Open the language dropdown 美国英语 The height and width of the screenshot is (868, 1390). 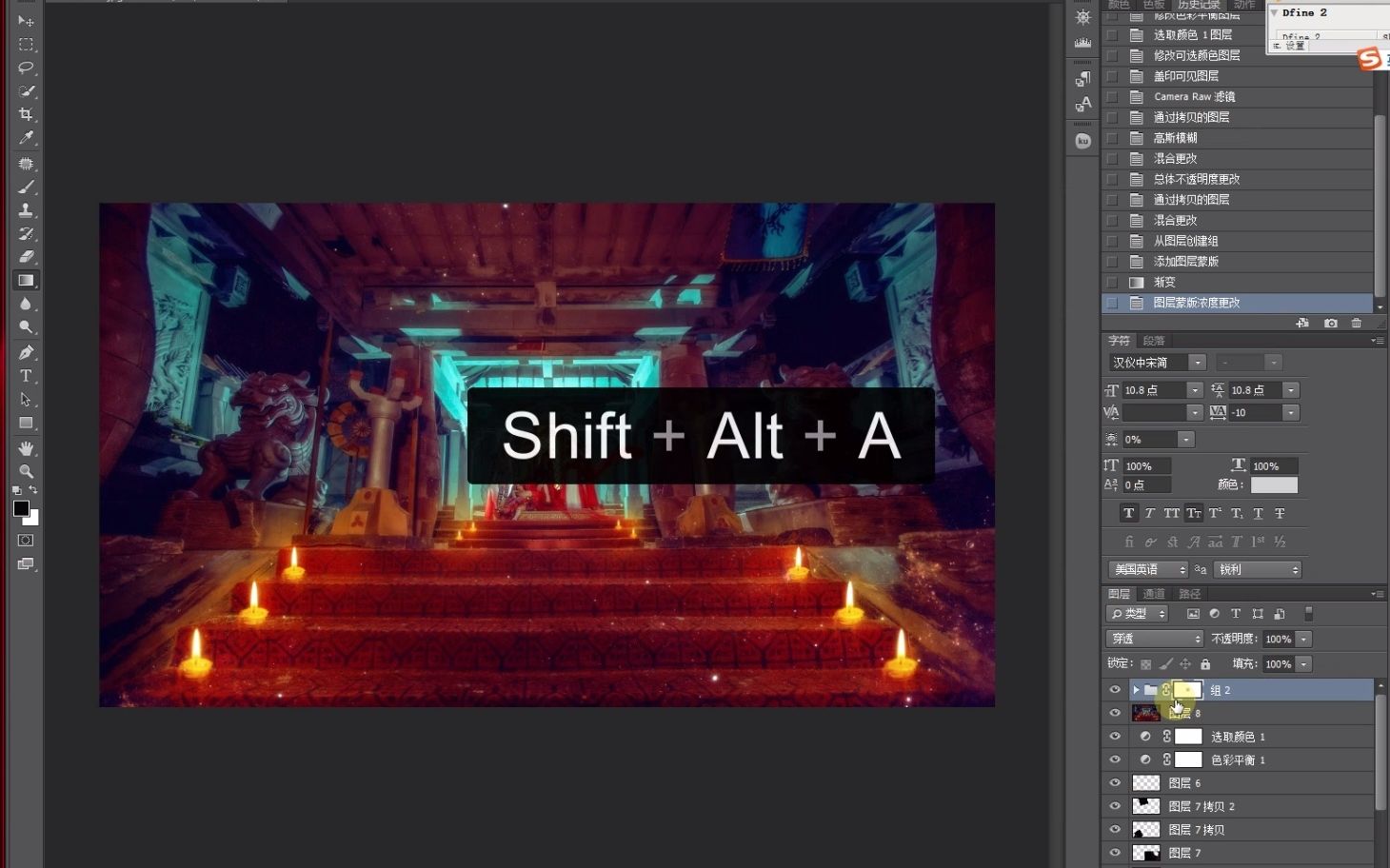pyautogui.click(x=1149, y=569)
